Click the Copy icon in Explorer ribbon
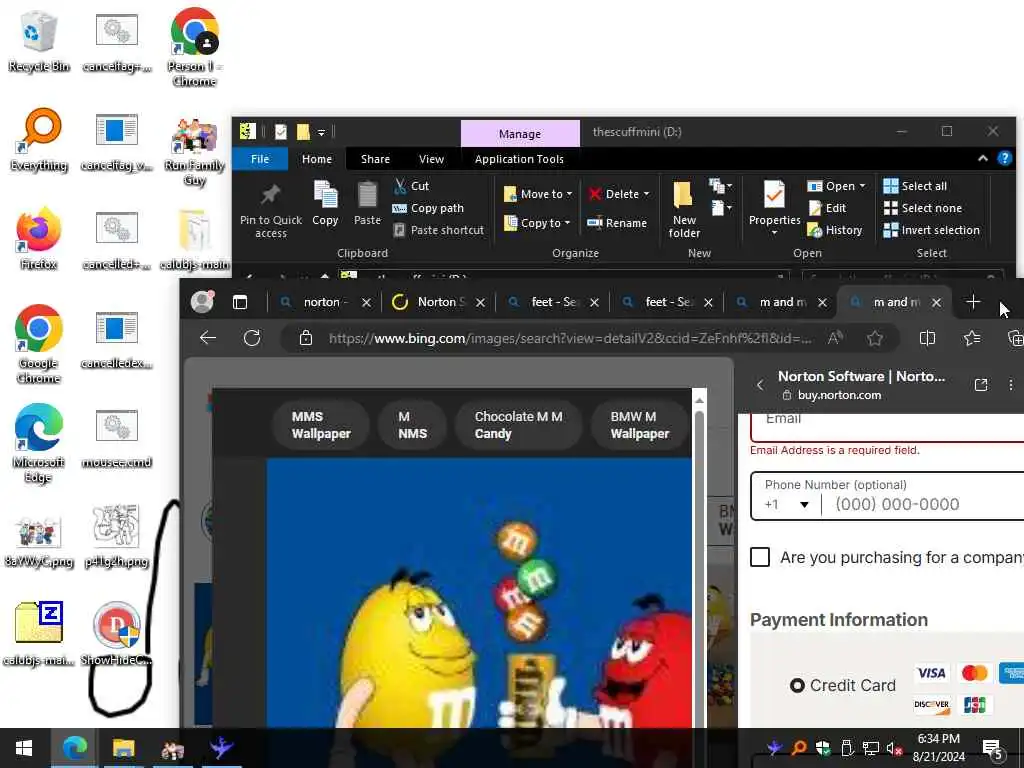 click(325, 203)
